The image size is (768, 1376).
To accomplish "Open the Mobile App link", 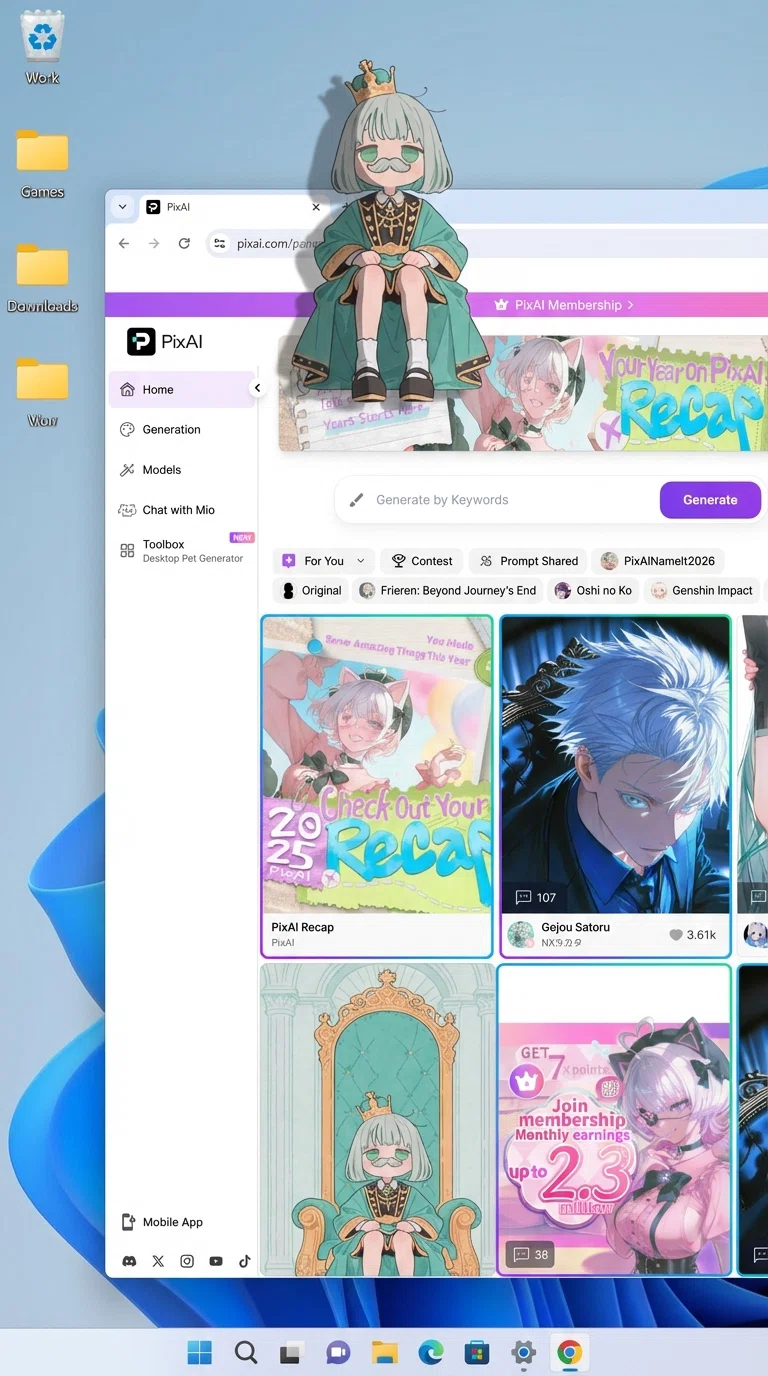I will click(162, 1222).
